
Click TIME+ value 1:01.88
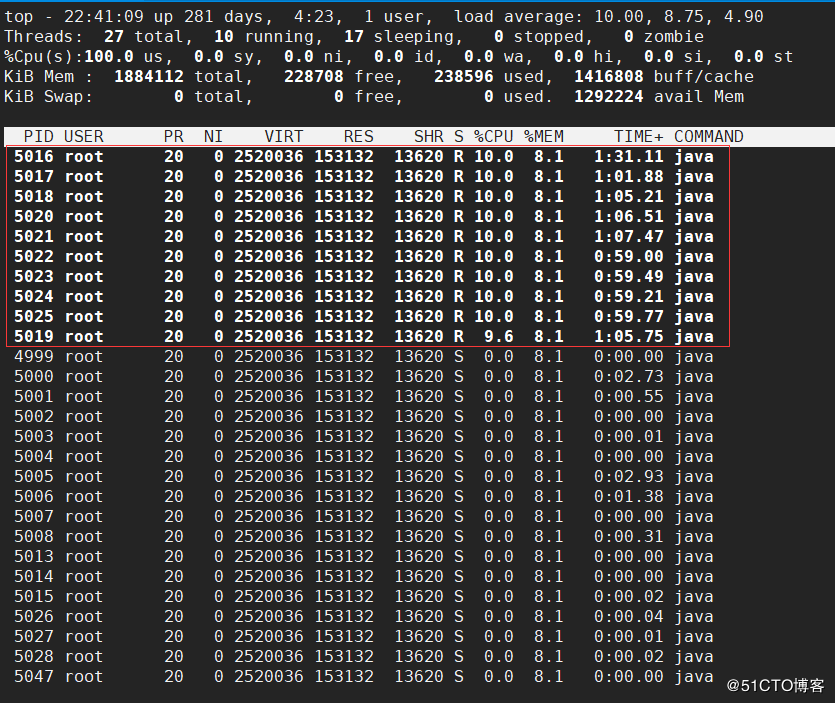pyautogui.click(x=629, y=176)
